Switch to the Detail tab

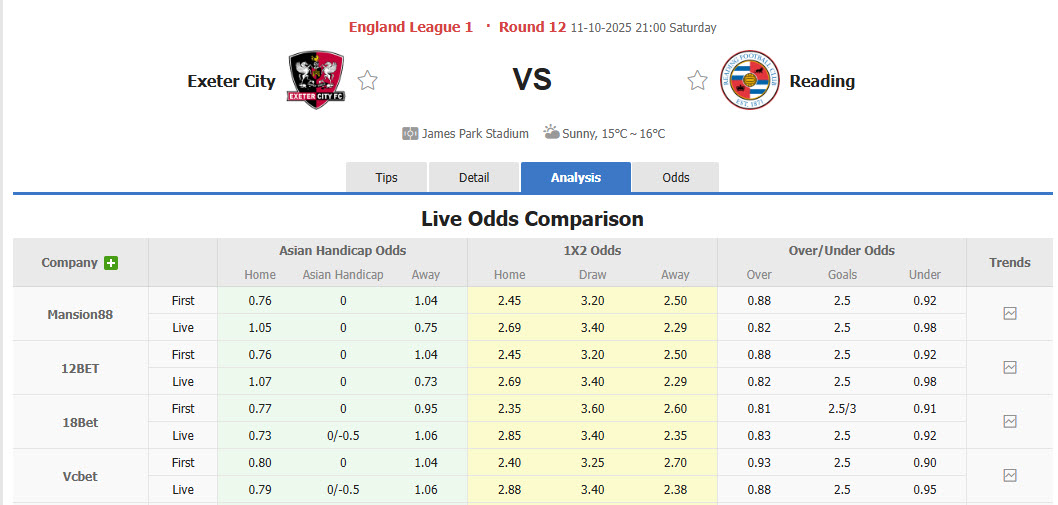point(474,177)
